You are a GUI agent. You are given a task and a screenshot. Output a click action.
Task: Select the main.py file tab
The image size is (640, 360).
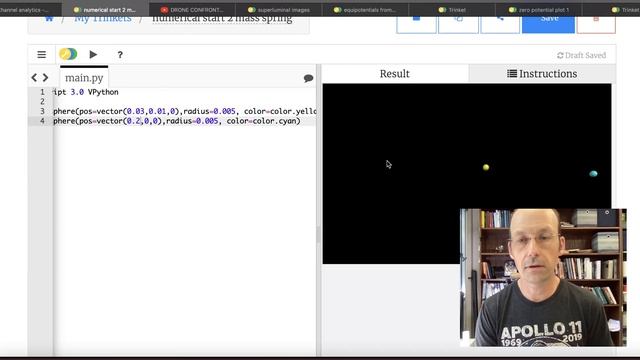(84, 78)
